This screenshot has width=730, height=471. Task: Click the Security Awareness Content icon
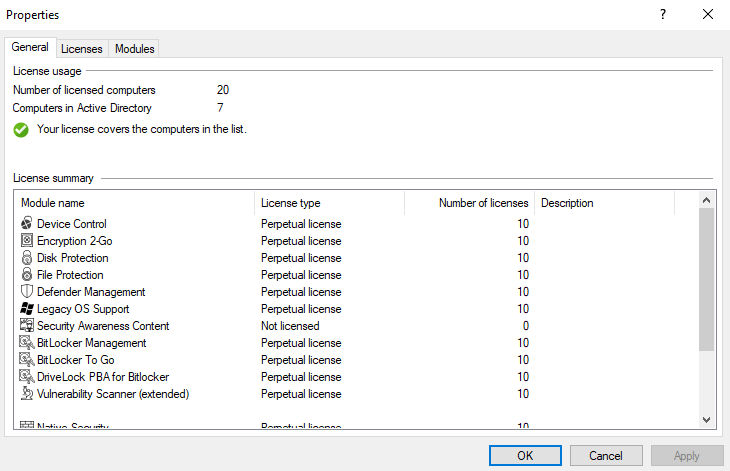[27, 326]
